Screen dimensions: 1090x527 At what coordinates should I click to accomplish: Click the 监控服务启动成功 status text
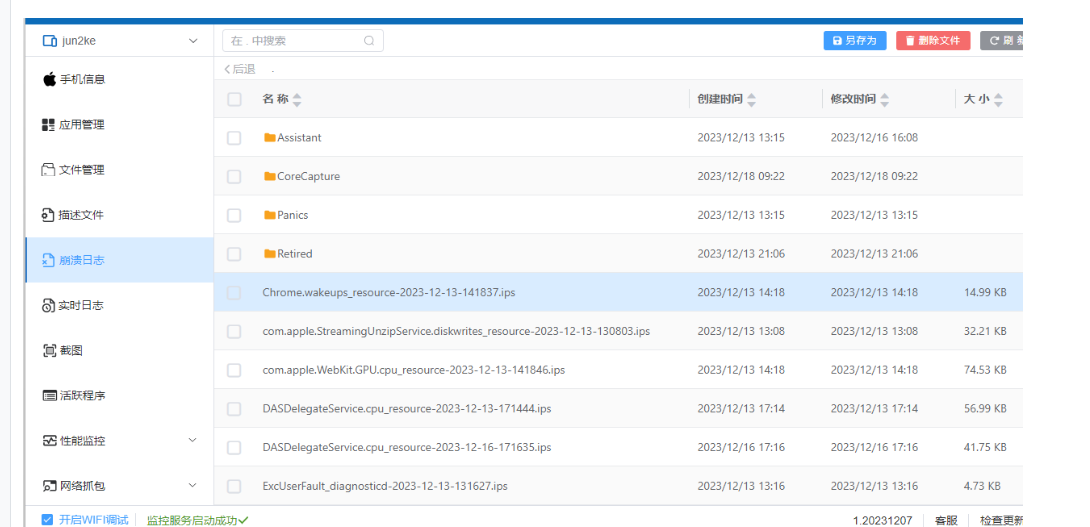tap(193, 520)
